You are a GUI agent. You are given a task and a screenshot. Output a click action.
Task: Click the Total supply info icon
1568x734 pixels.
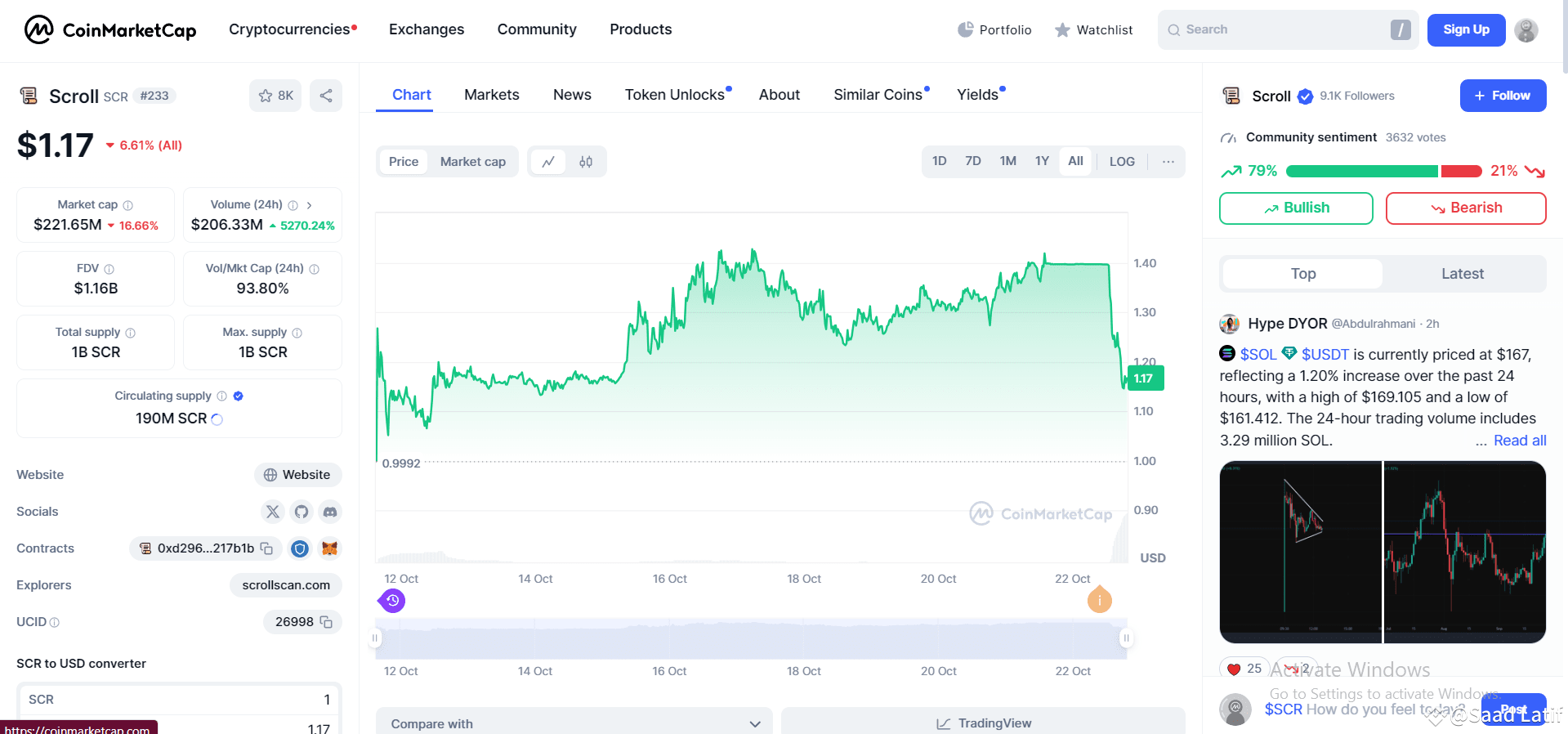131,333
